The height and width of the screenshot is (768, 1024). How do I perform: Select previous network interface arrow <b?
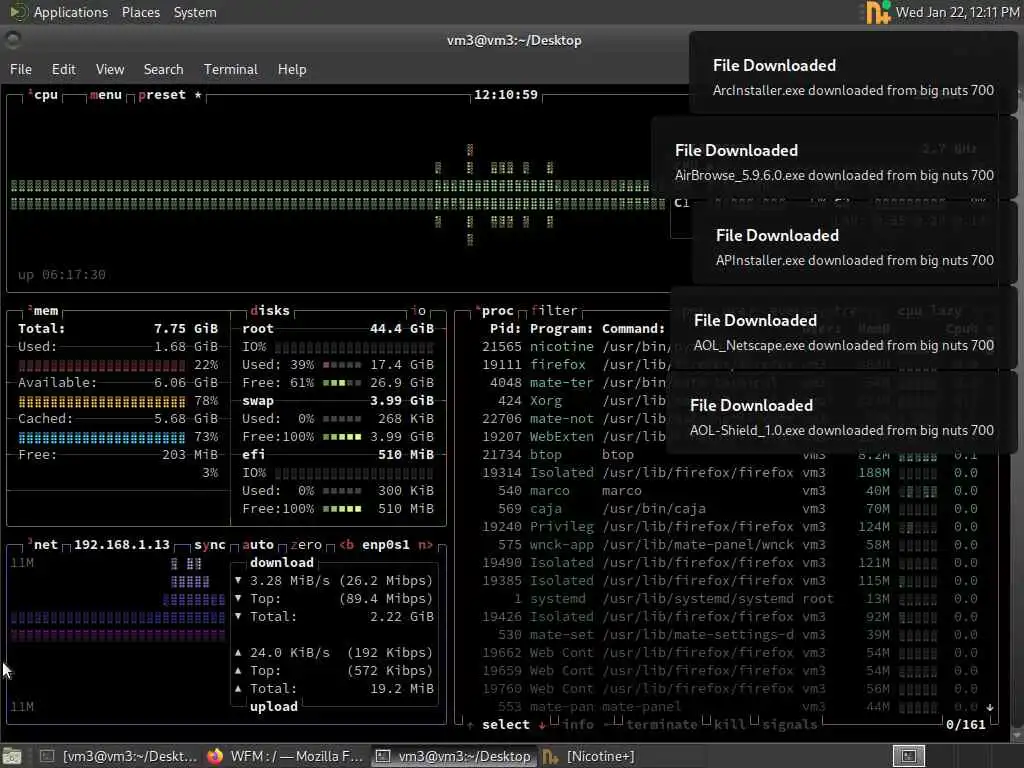346,545
